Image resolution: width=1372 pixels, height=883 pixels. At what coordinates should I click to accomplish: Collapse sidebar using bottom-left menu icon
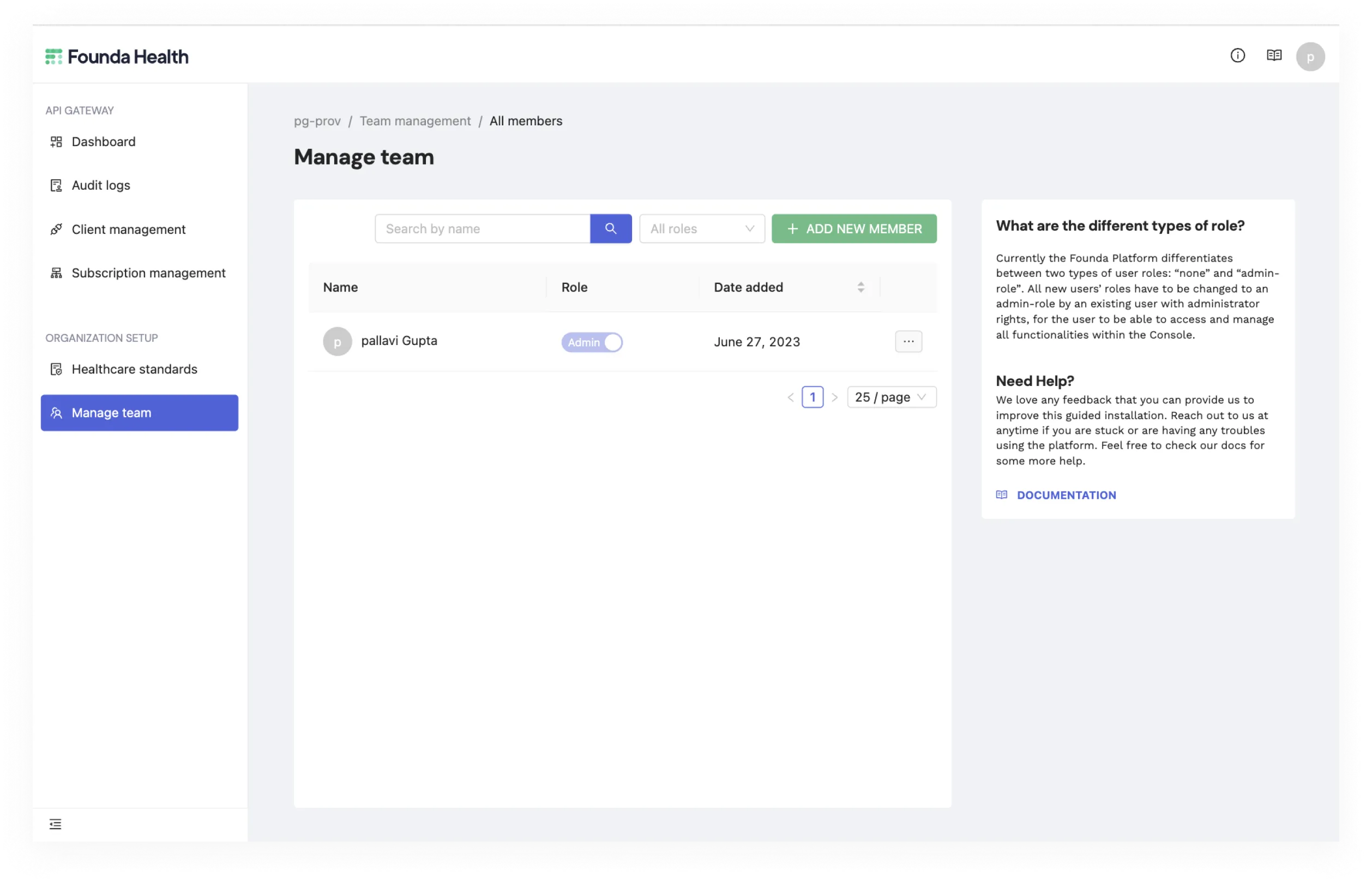(x=55, y=824)
